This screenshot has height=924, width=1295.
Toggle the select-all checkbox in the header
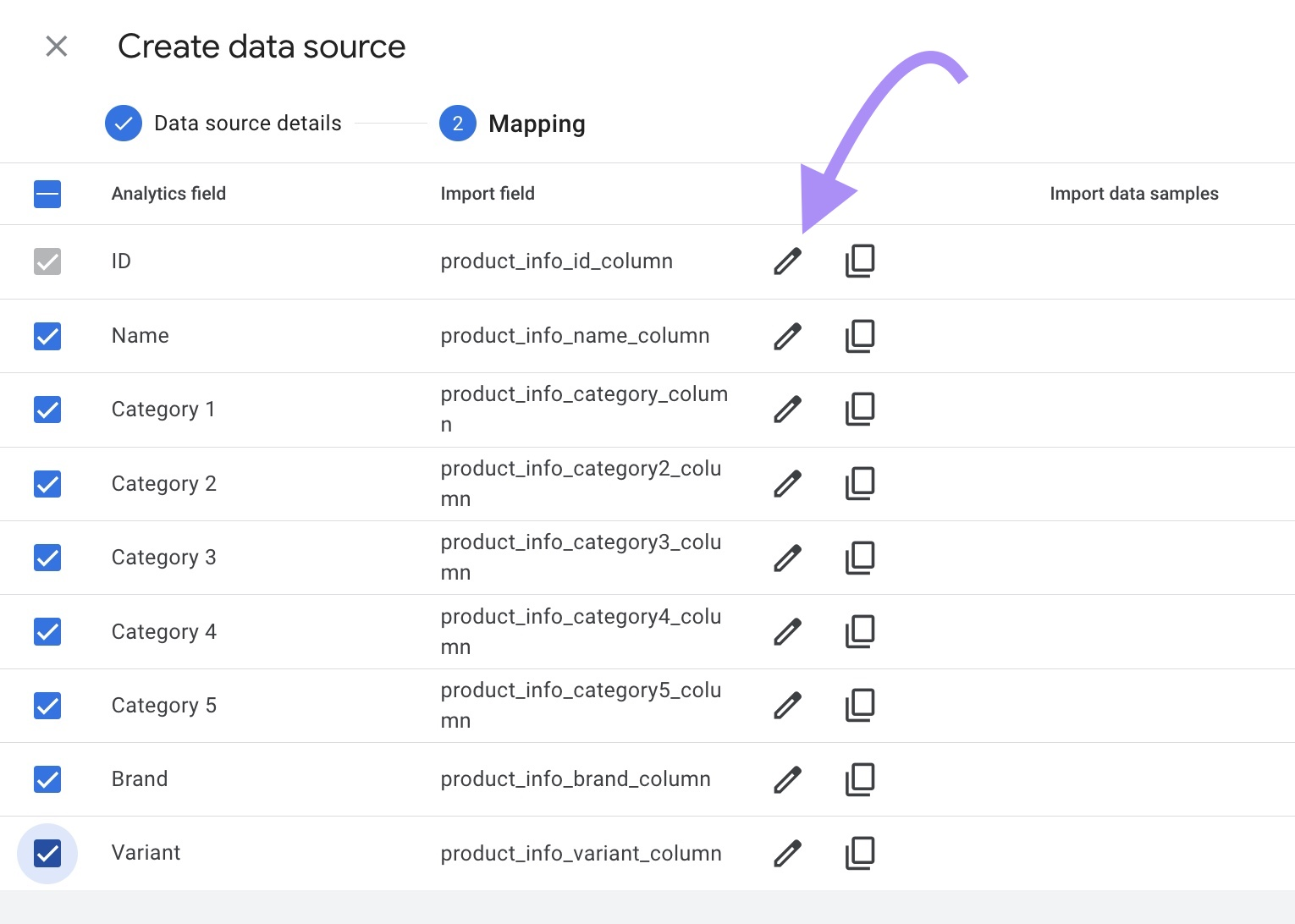(47, 194)
